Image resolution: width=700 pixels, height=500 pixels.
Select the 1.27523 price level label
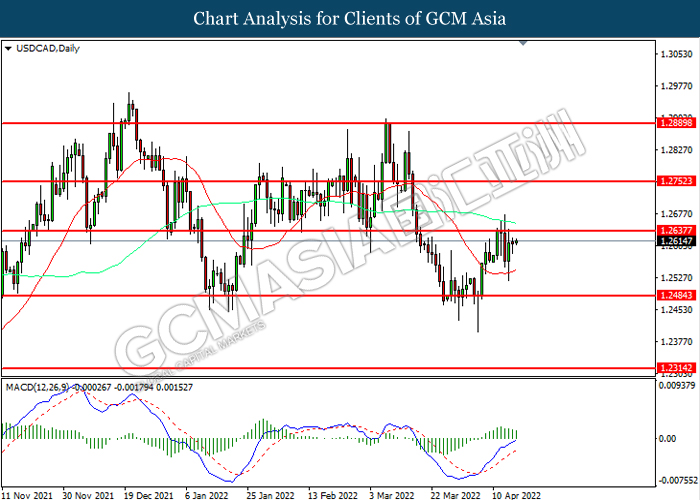676,181
